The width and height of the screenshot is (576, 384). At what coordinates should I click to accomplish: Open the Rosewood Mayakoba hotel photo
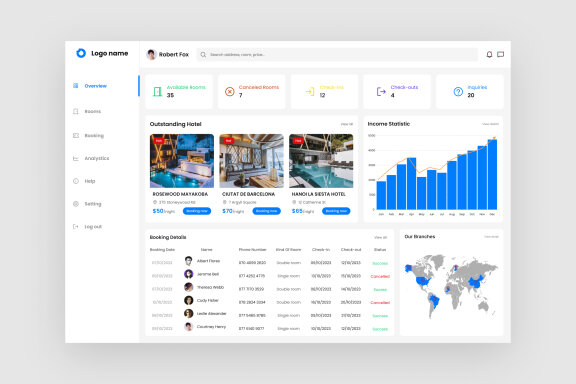point(182,161)
